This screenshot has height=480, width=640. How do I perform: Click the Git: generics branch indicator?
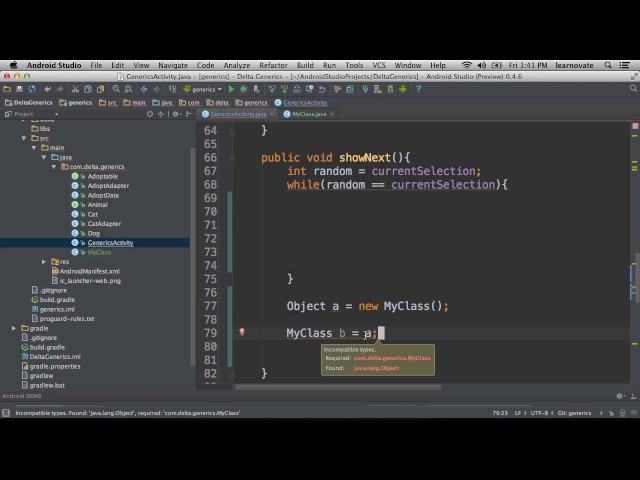[x=574, y=413]
